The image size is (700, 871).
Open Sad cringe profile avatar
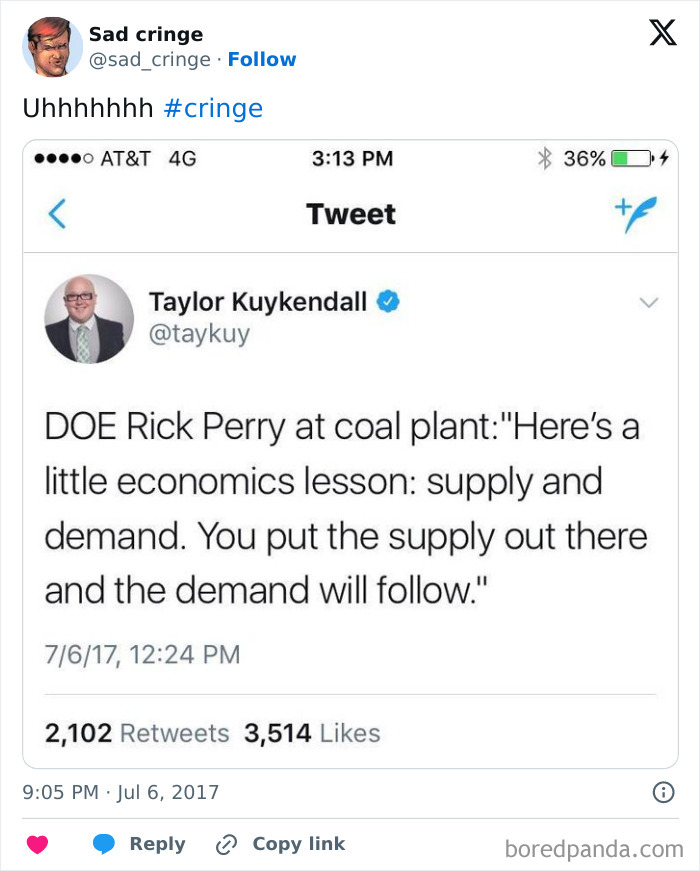point(52,47)
